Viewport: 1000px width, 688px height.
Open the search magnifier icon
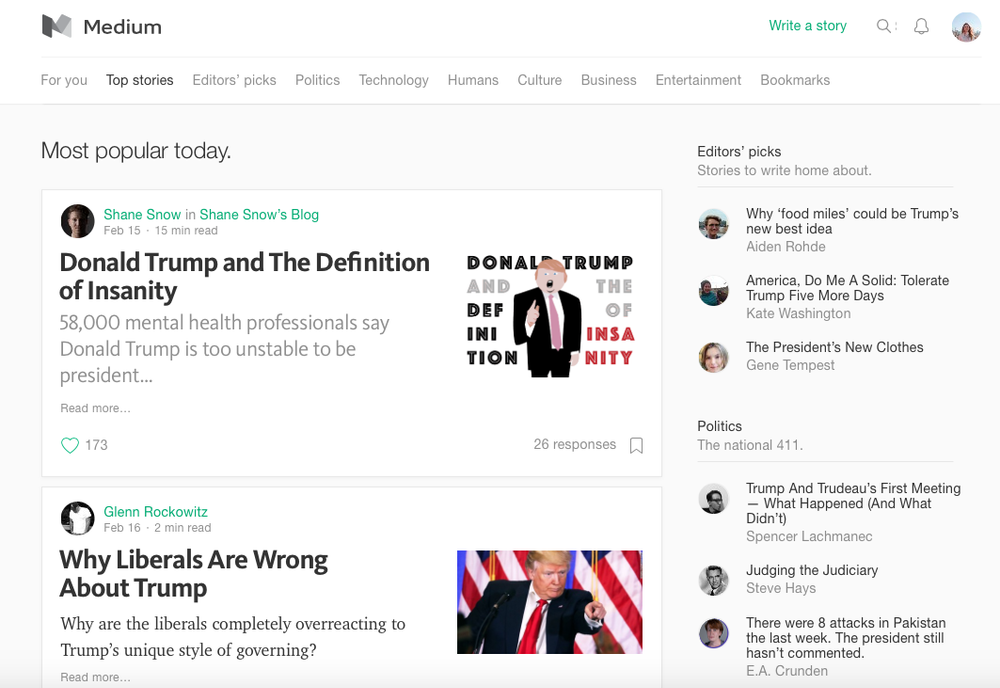point(883,26)
